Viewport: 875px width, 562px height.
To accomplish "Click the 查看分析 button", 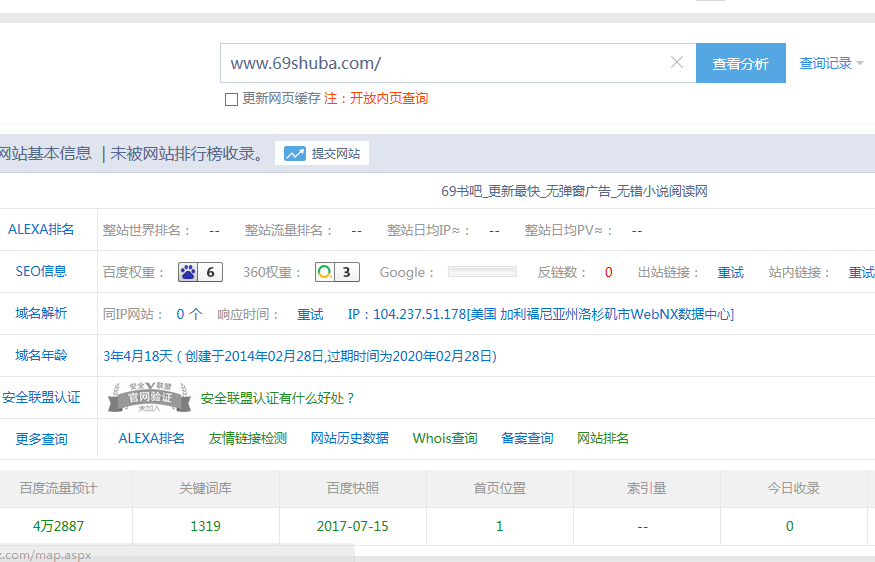I will point(741,63).
